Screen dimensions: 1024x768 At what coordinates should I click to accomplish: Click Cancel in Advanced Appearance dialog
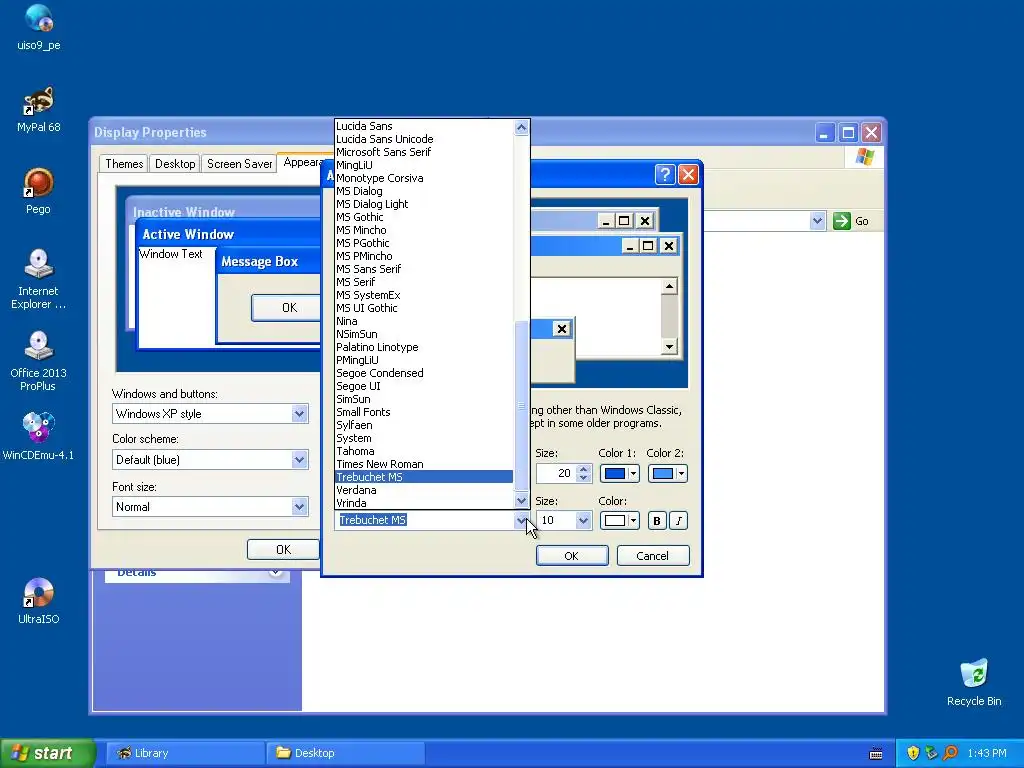pyautogui.click(x=652, y=556)
